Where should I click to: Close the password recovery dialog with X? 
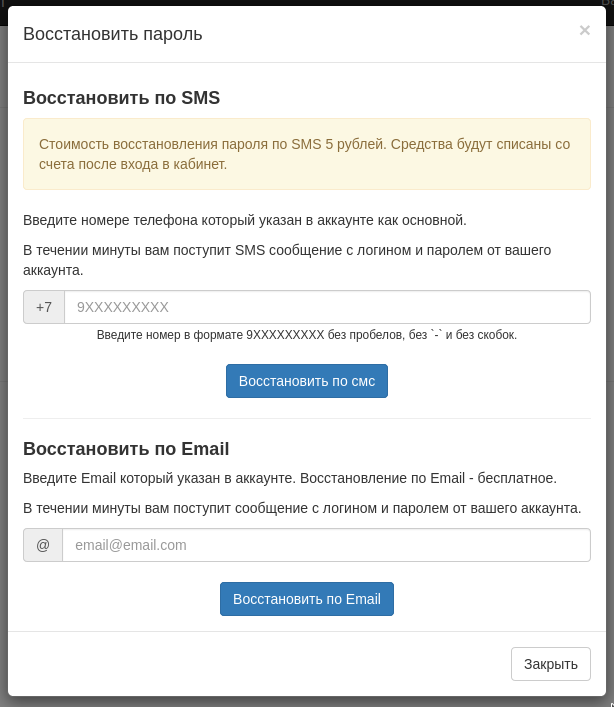pos(584,30)
